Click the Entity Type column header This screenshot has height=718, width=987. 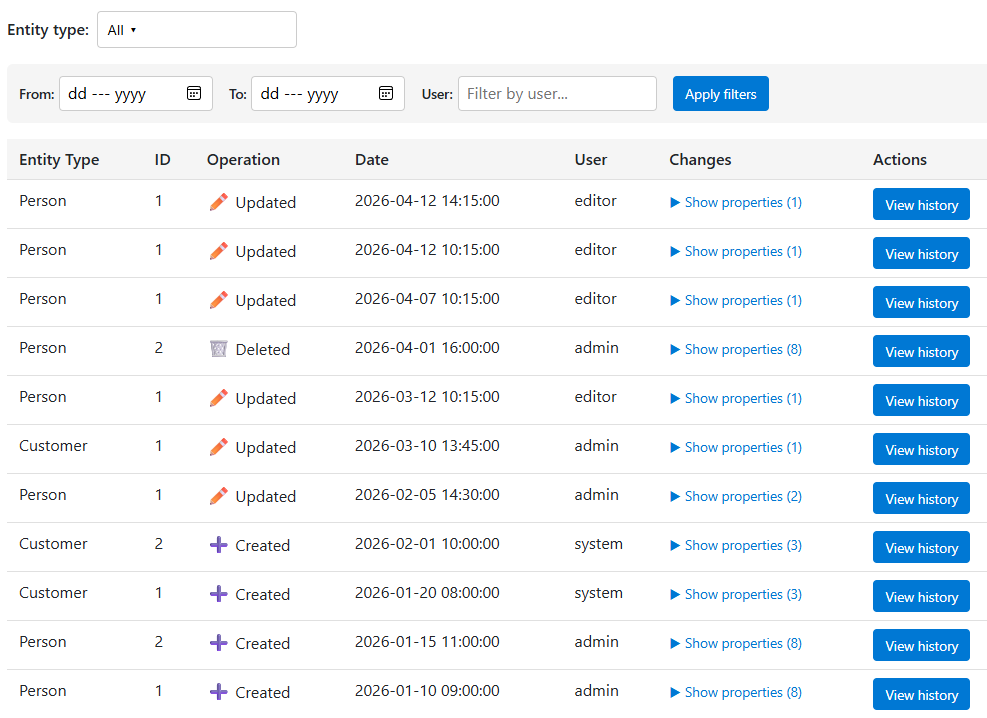(59, 160)
